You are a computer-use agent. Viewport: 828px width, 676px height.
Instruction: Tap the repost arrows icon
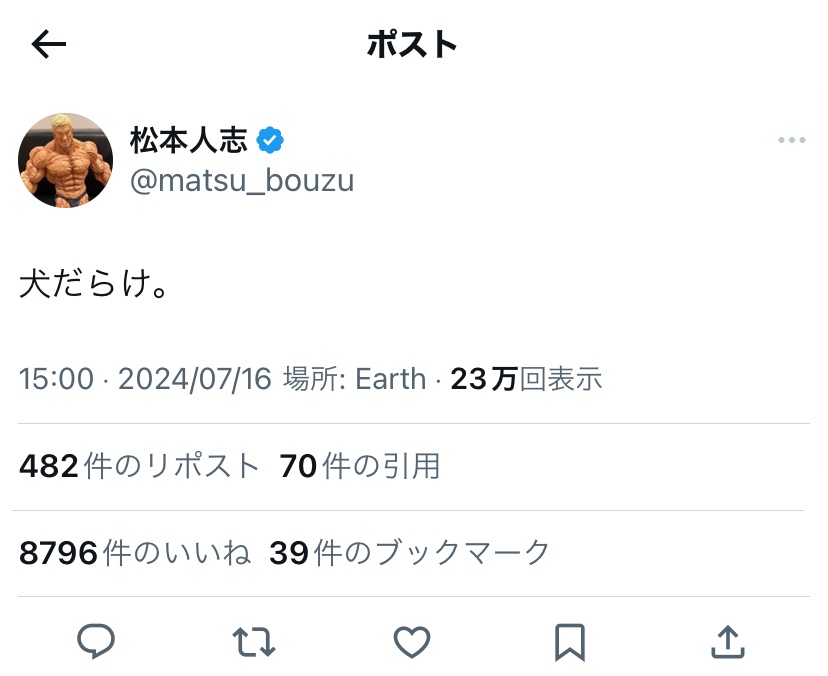254,641
